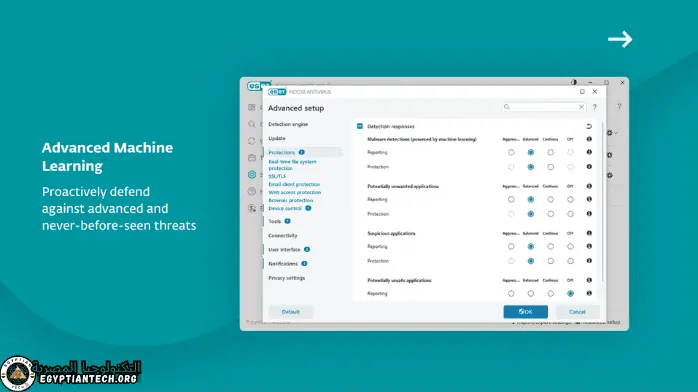
Task: Click the info icon for Potentially unwanted applications
Action: [x=589, y=186]
